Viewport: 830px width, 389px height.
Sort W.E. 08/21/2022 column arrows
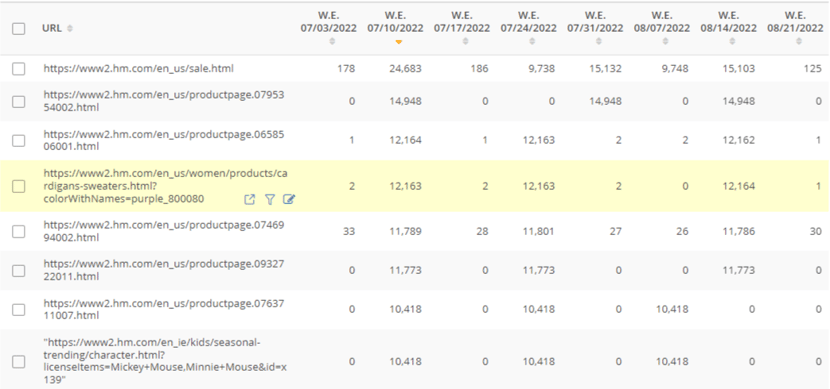coord(799,41)
